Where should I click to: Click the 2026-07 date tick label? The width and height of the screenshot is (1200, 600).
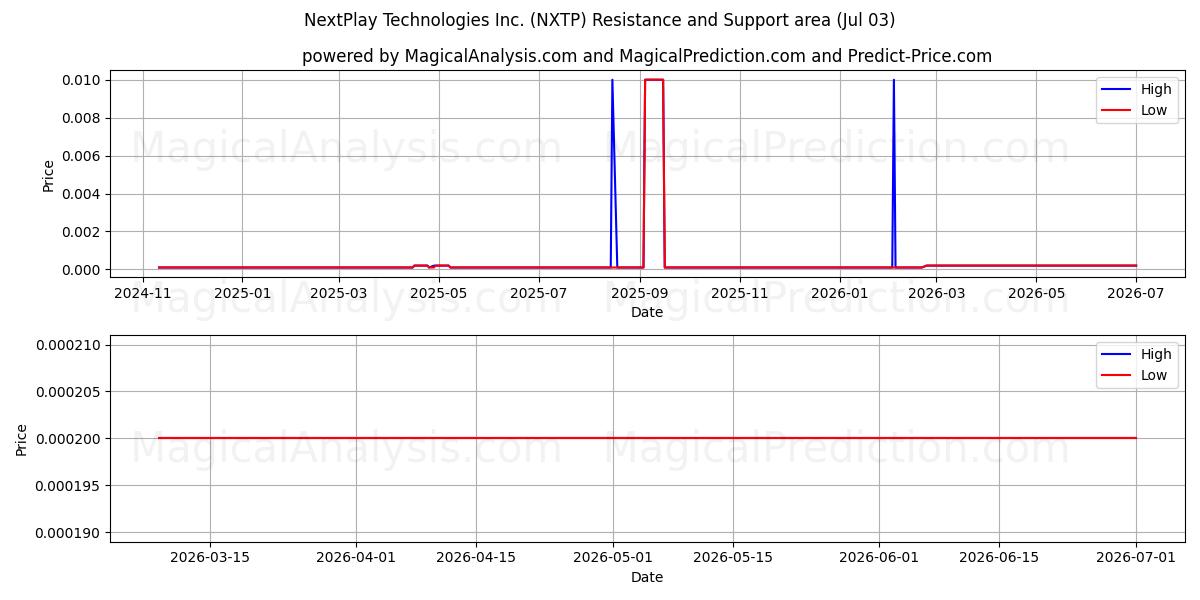1136,293
